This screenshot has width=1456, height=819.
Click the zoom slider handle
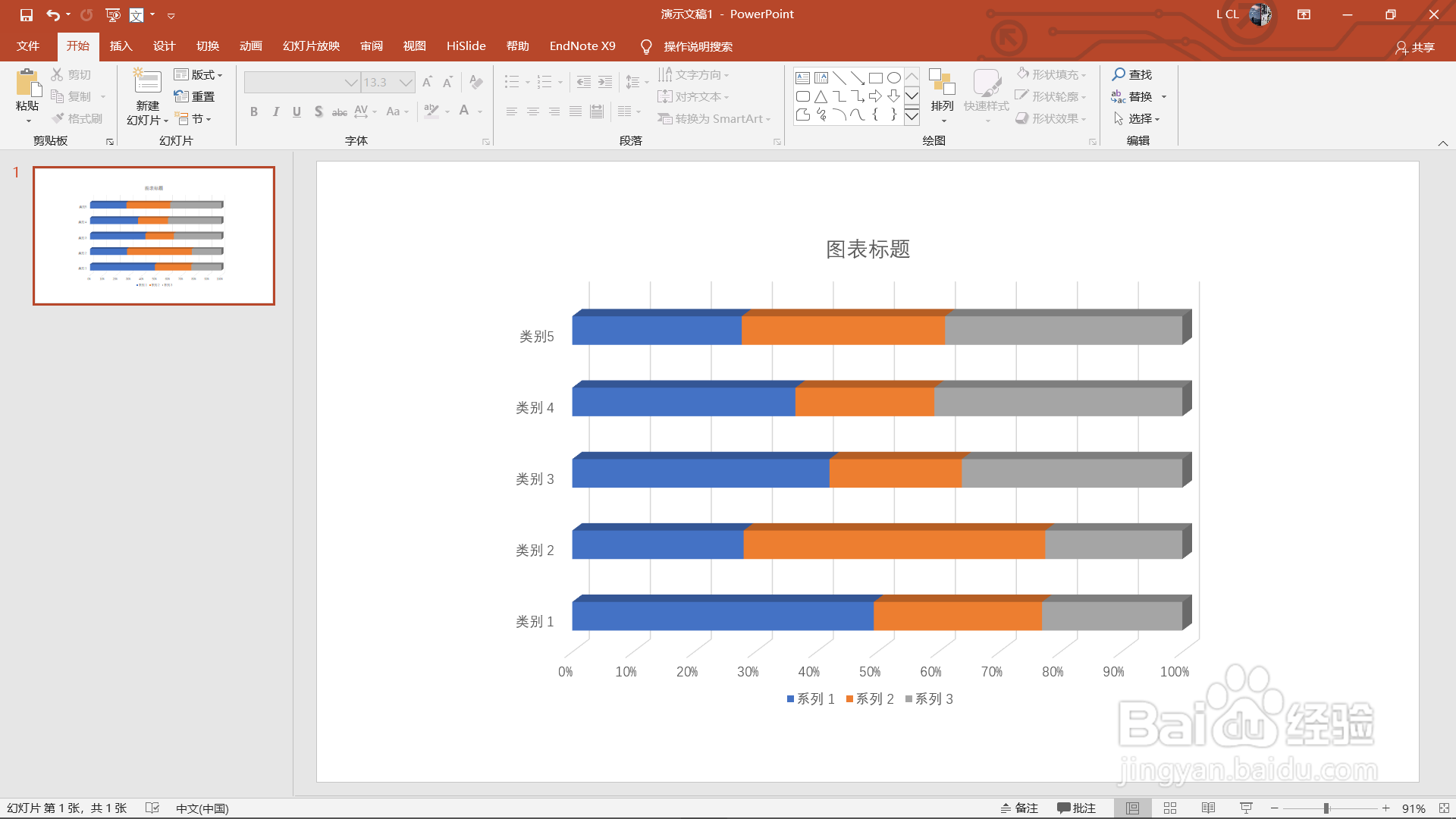click(x=1326, y=808)
